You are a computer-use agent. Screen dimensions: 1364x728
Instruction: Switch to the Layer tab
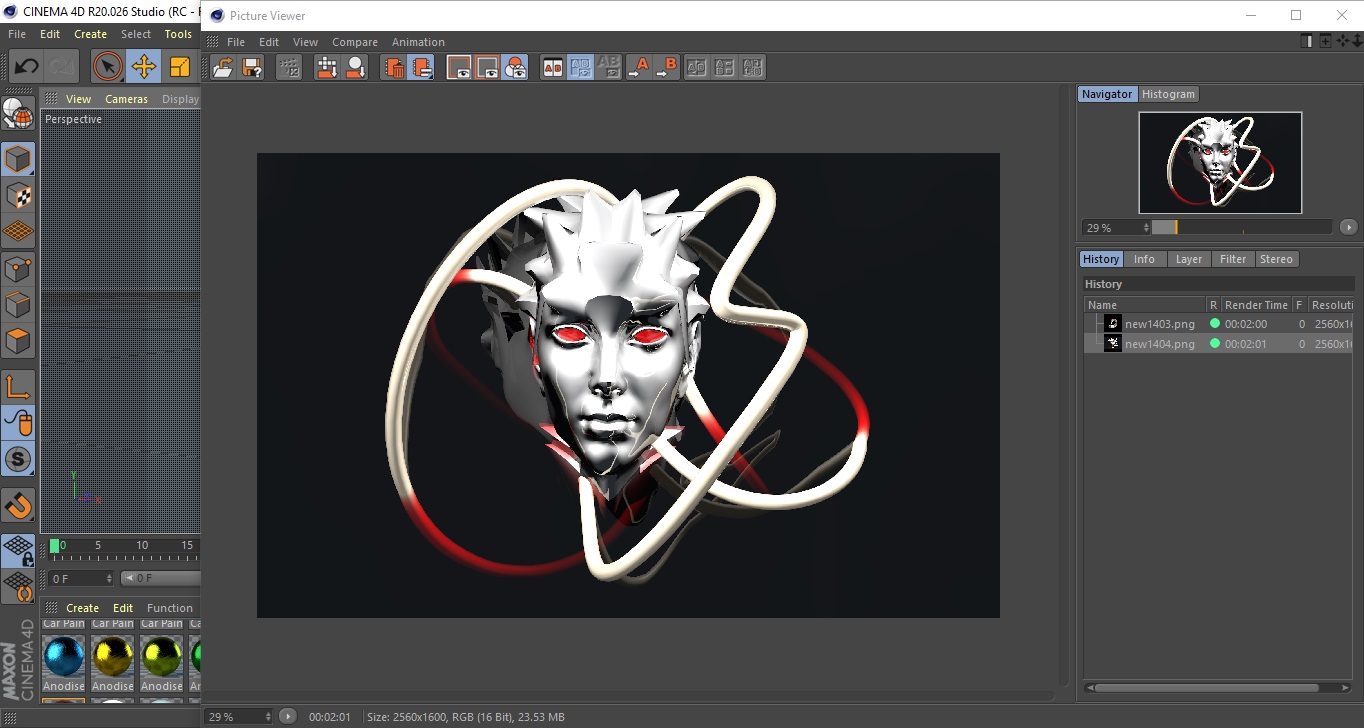1188,259
